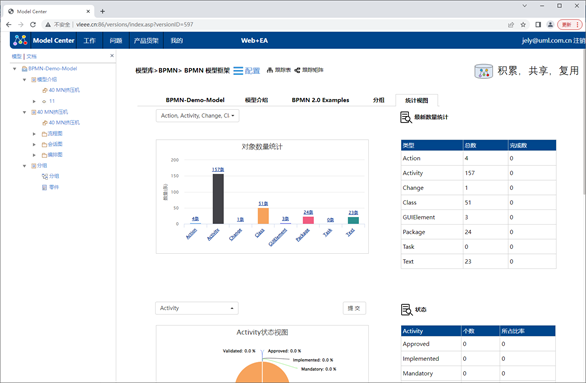Click the pink Package bar in chart
The image size is (587, 383).
(308, 220)
